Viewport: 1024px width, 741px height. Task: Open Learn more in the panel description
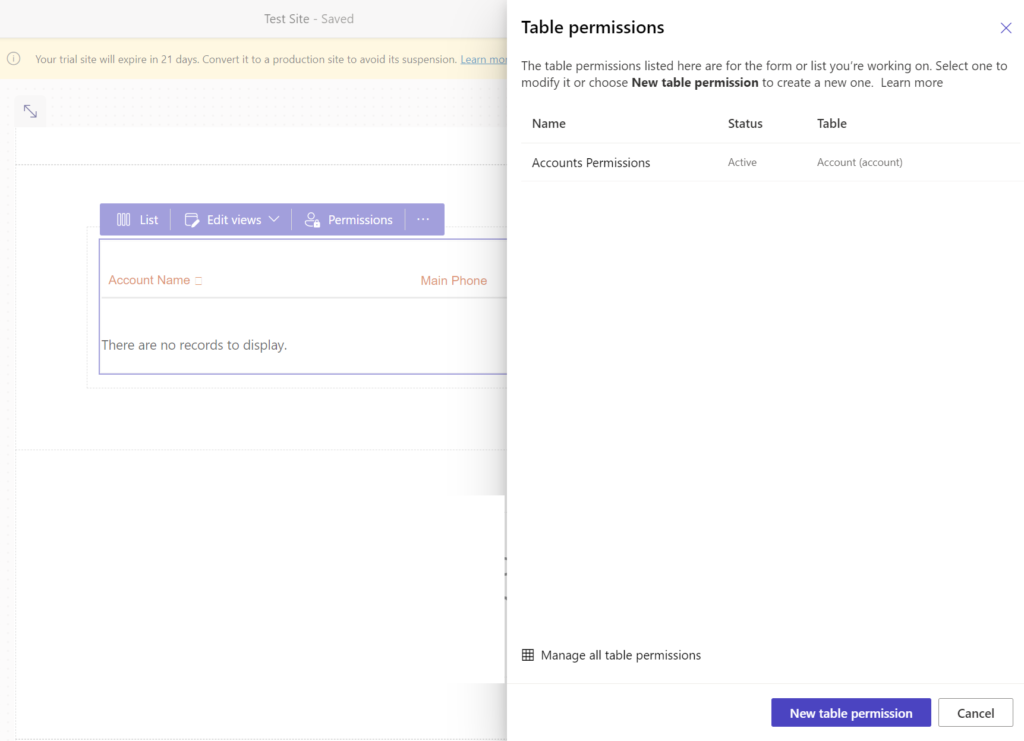[x=911, y=83]
